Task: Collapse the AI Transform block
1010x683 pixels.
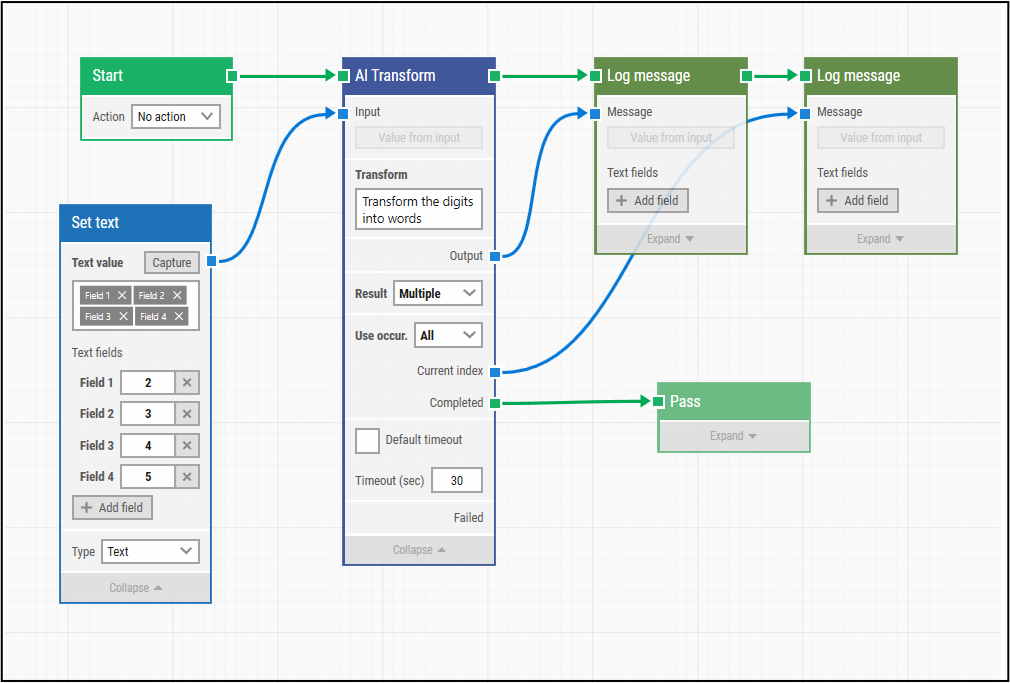Action: 419,550
